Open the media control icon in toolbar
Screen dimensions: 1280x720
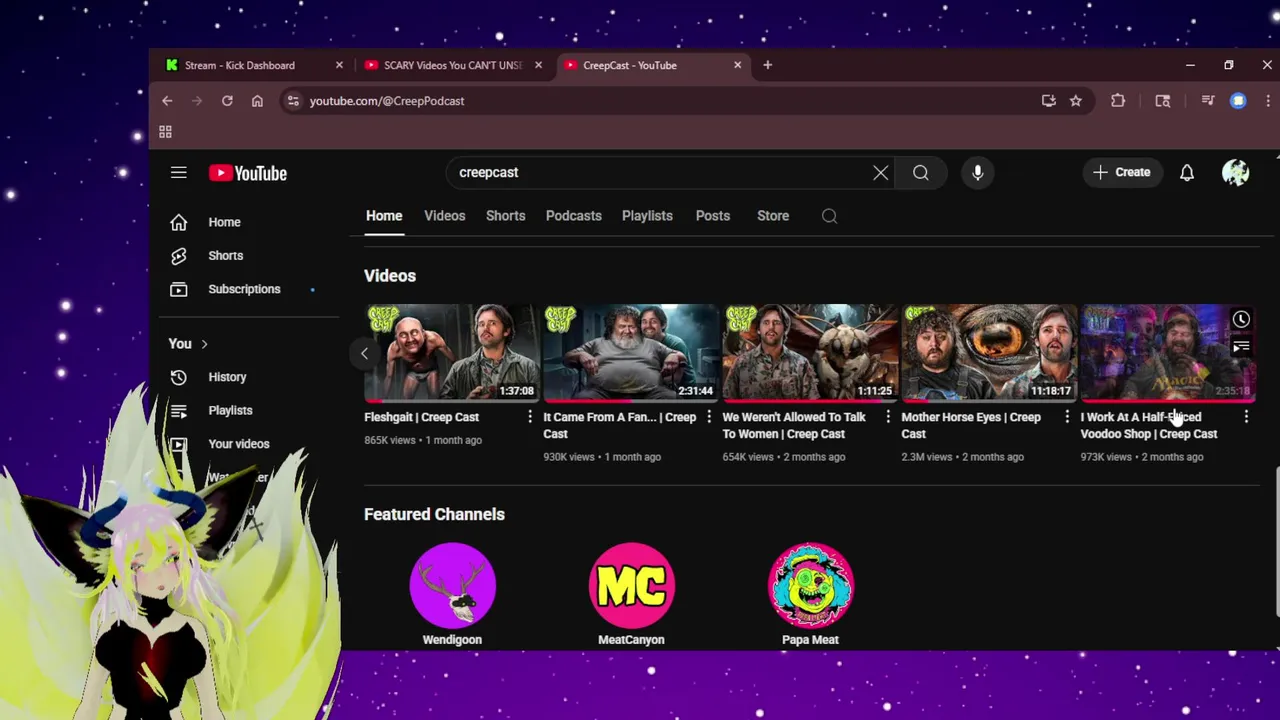pyautogui.click(x=1208, y=101)
